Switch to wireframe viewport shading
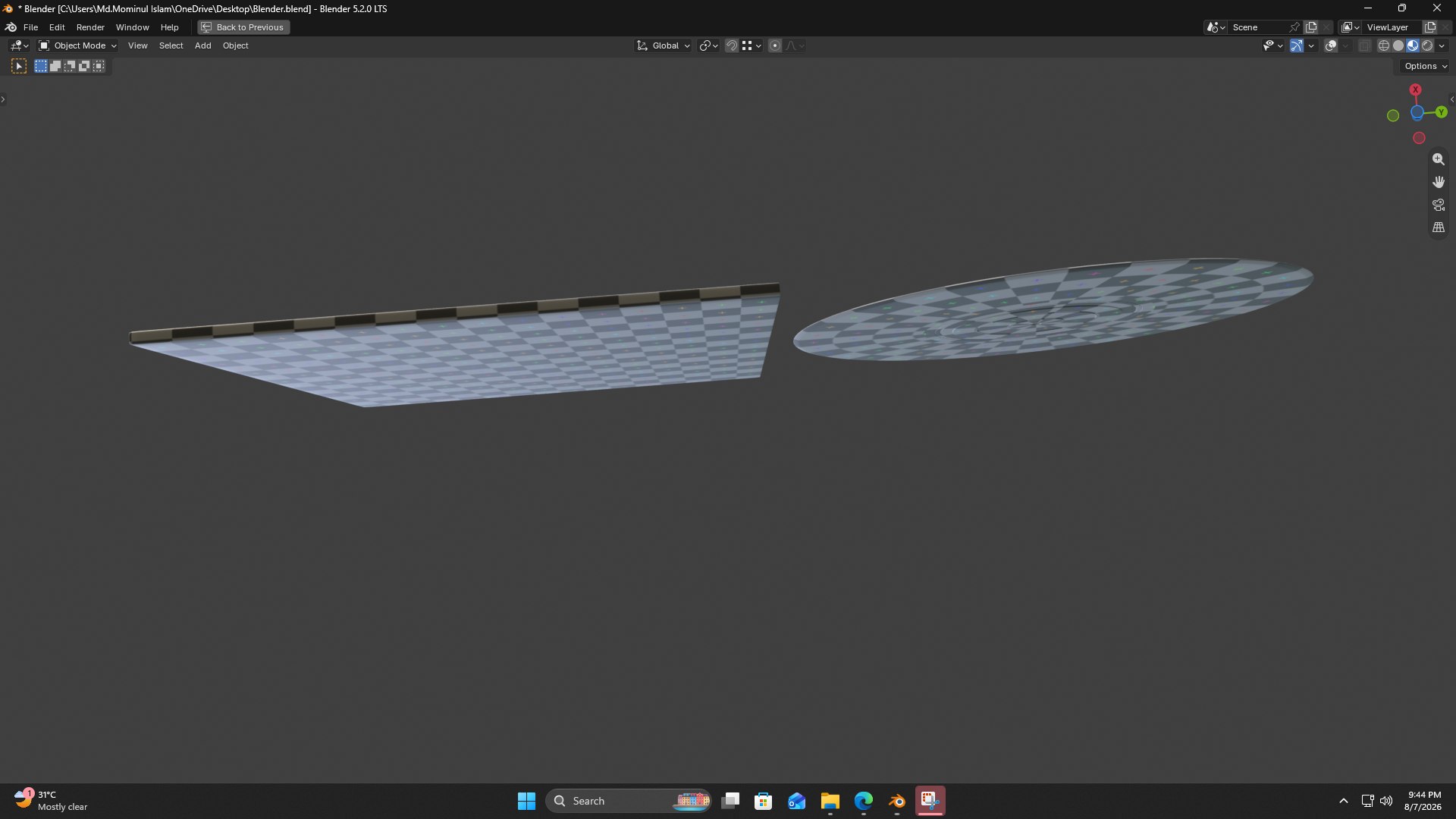 1384,45
